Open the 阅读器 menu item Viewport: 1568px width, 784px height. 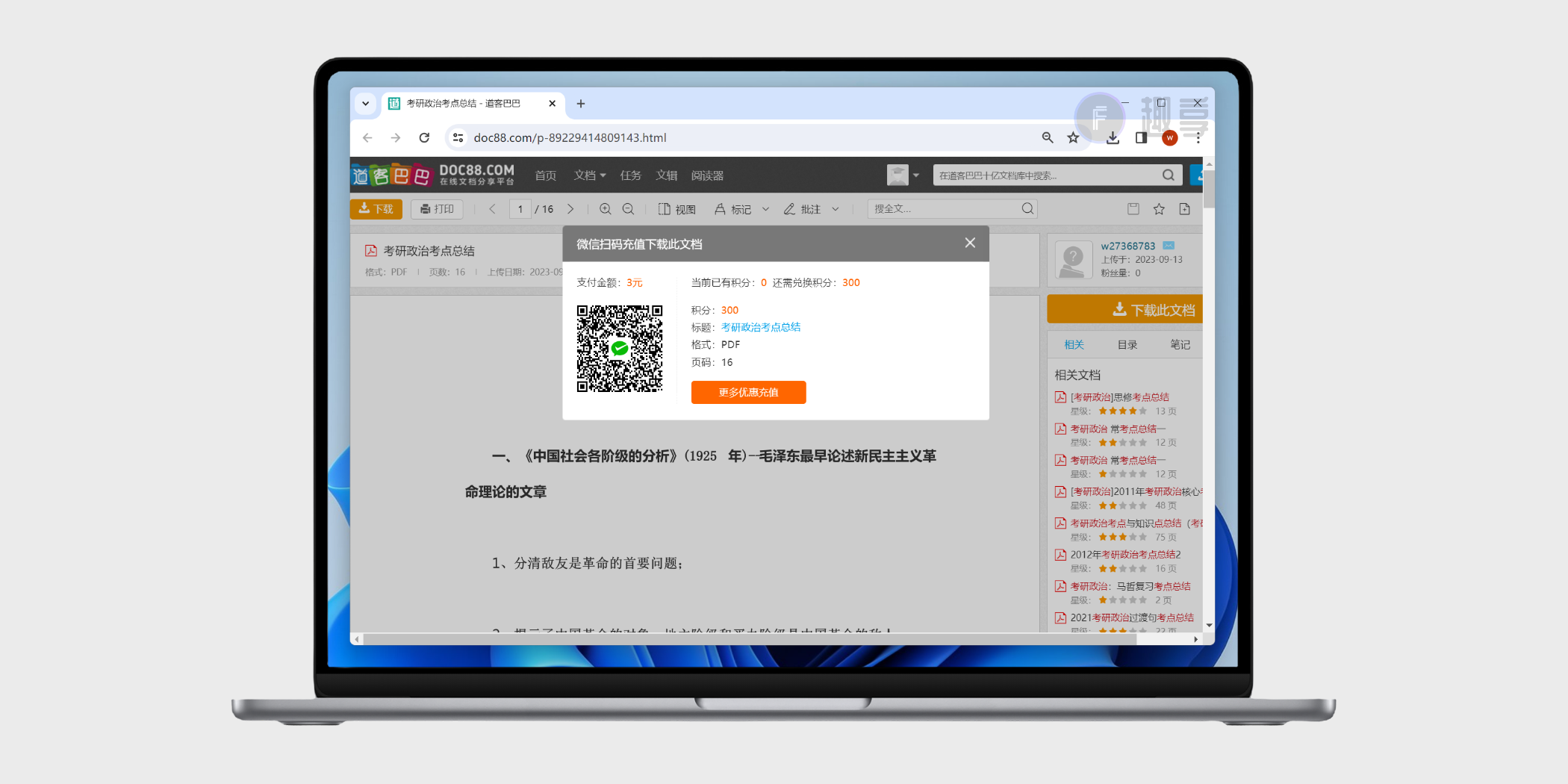[707, 175]
